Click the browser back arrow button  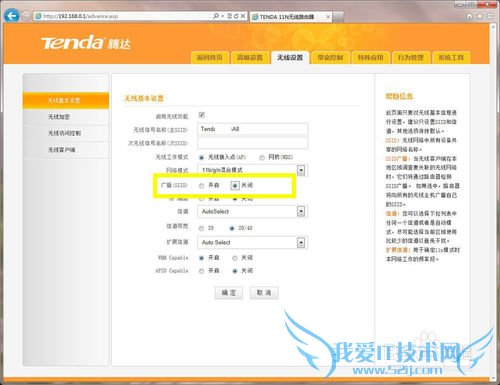pos(12,15)
